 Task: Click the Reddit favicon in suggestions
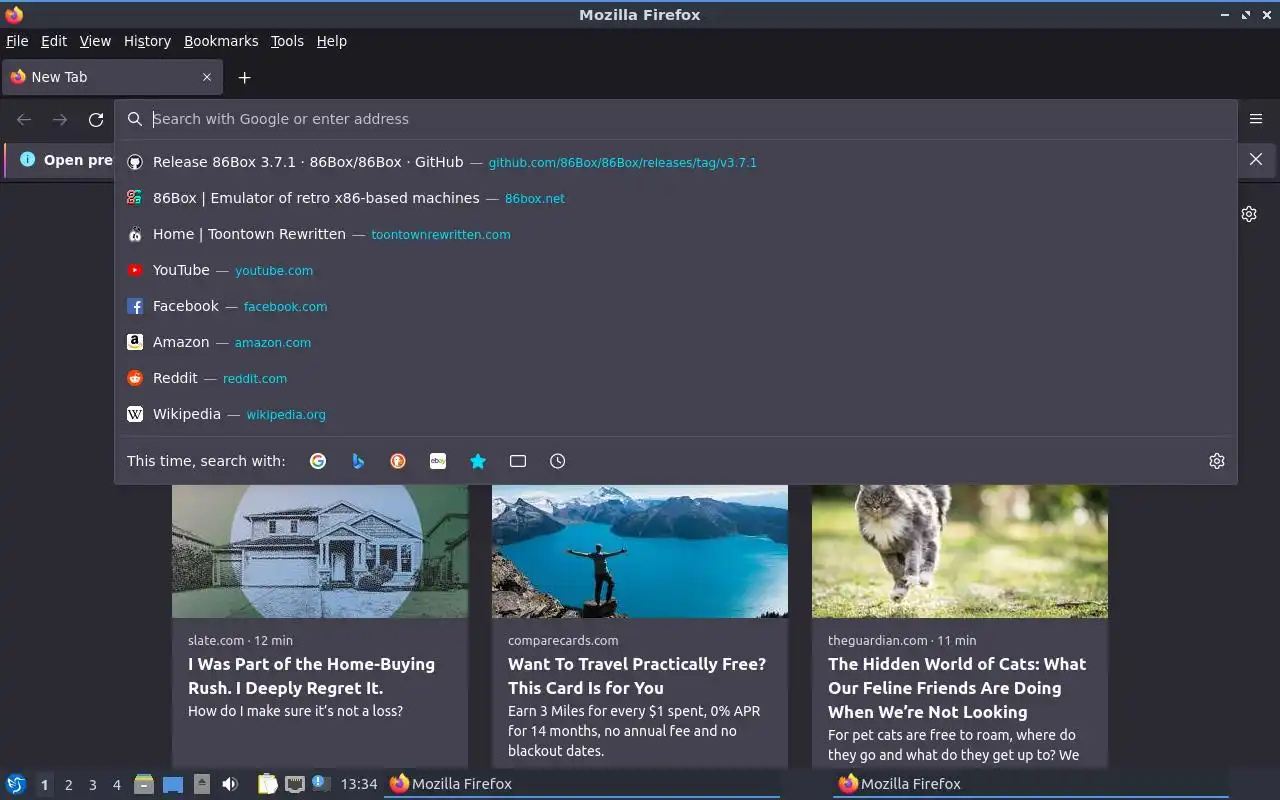pos(135,378)
